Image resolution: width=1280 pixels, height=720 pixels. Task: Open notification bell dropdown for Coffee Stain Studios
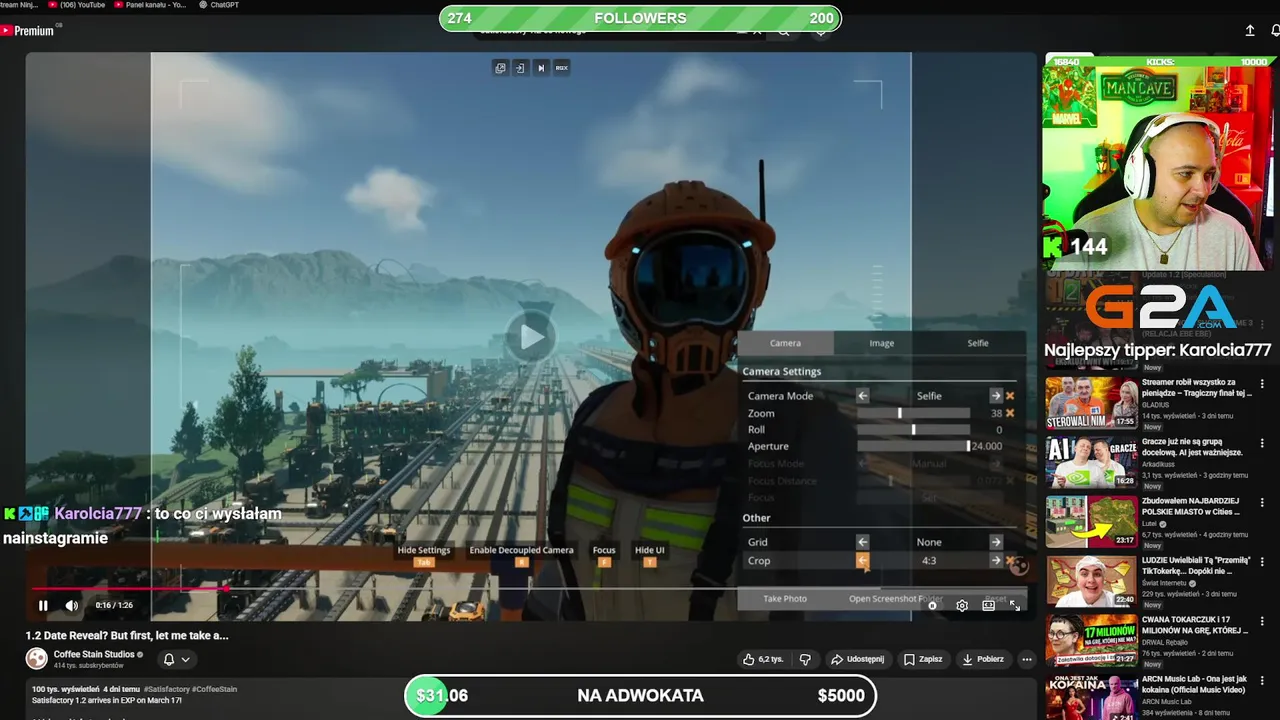(176, 659)
